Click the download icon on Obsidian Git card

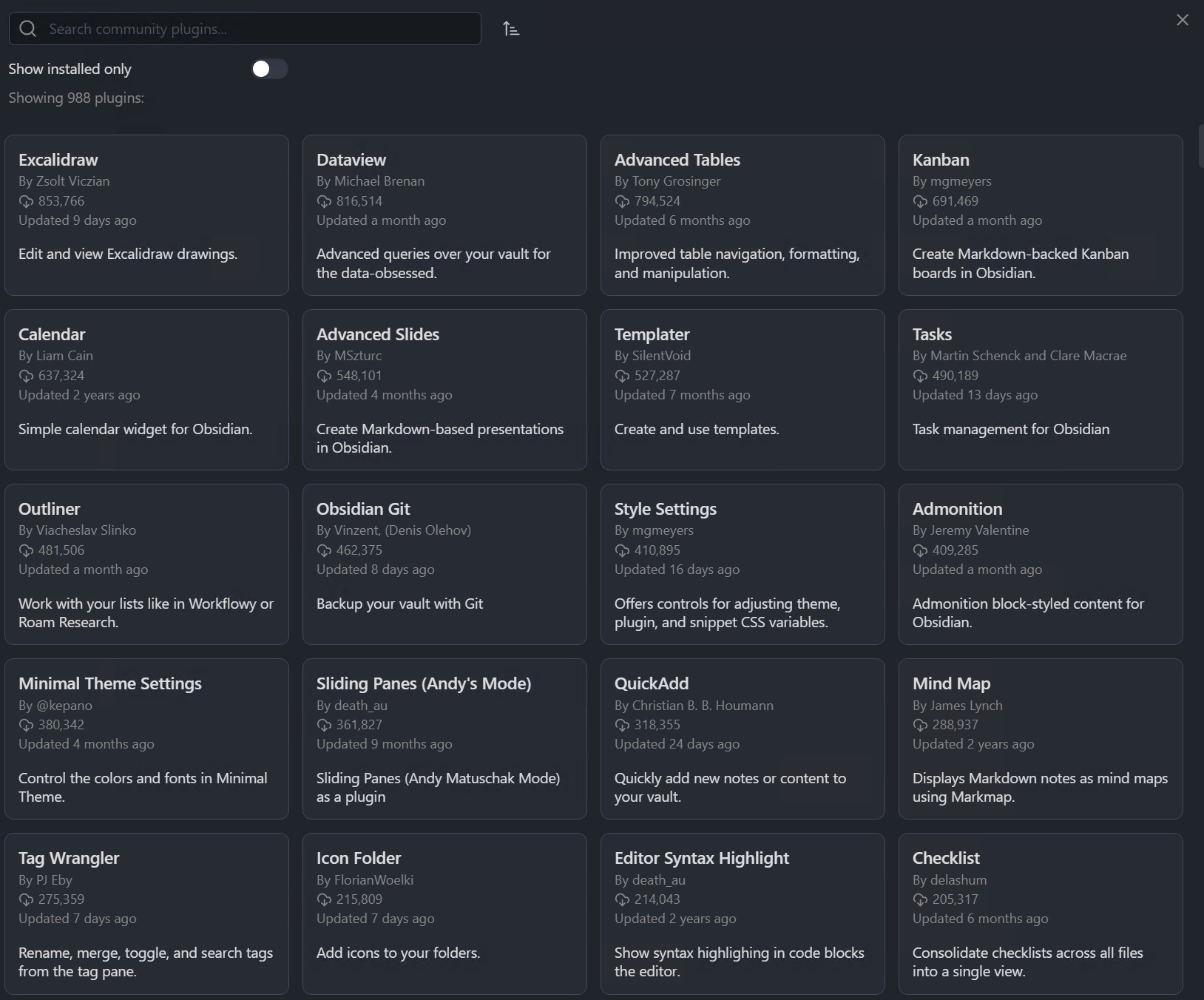pyautogui.click(x=324, y=550)
